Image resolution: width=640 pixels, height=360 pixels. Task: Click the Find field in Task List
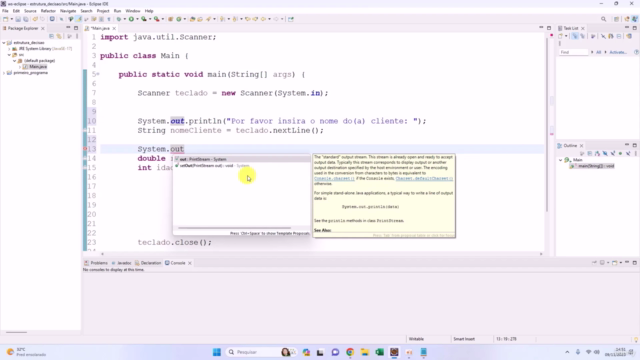[x=573, y=52]
